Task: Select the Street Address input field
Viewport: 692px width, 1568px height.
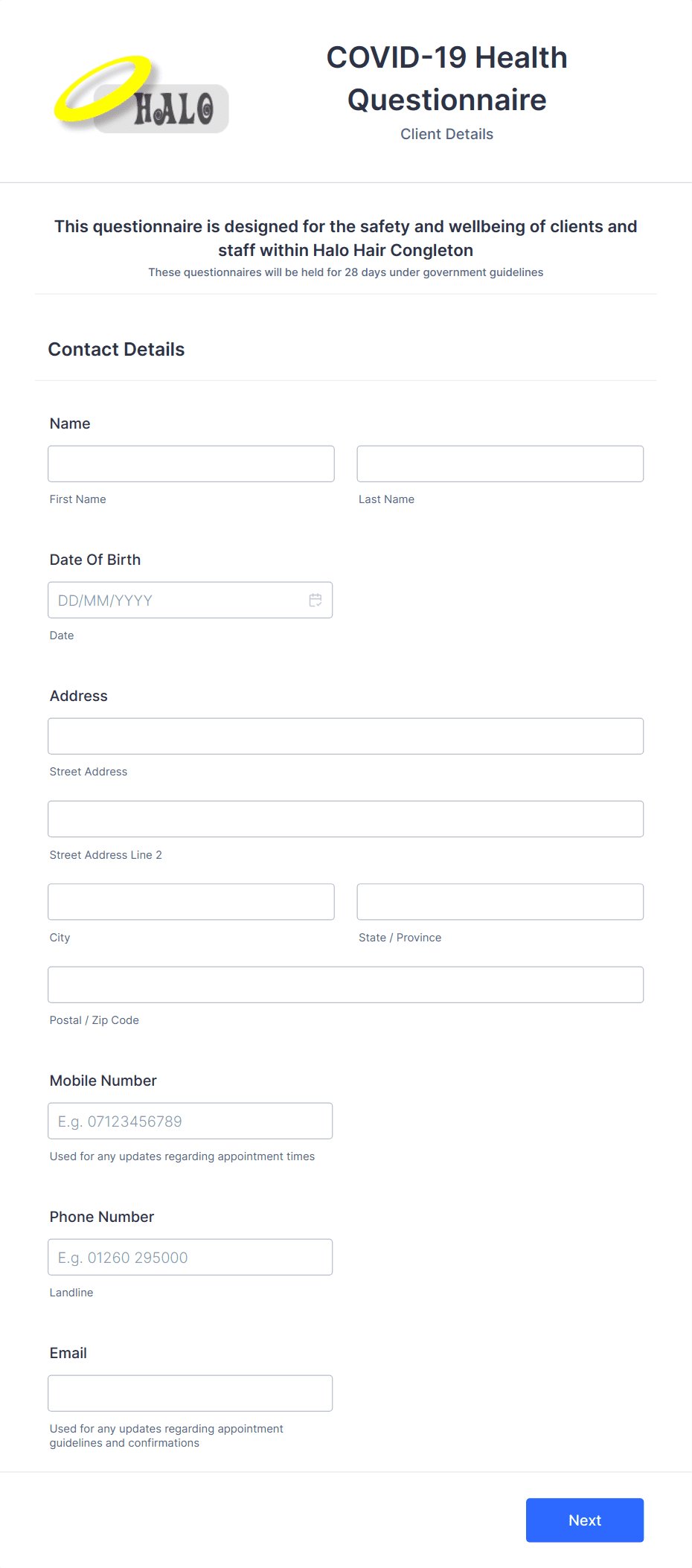Action: (346, 736)
